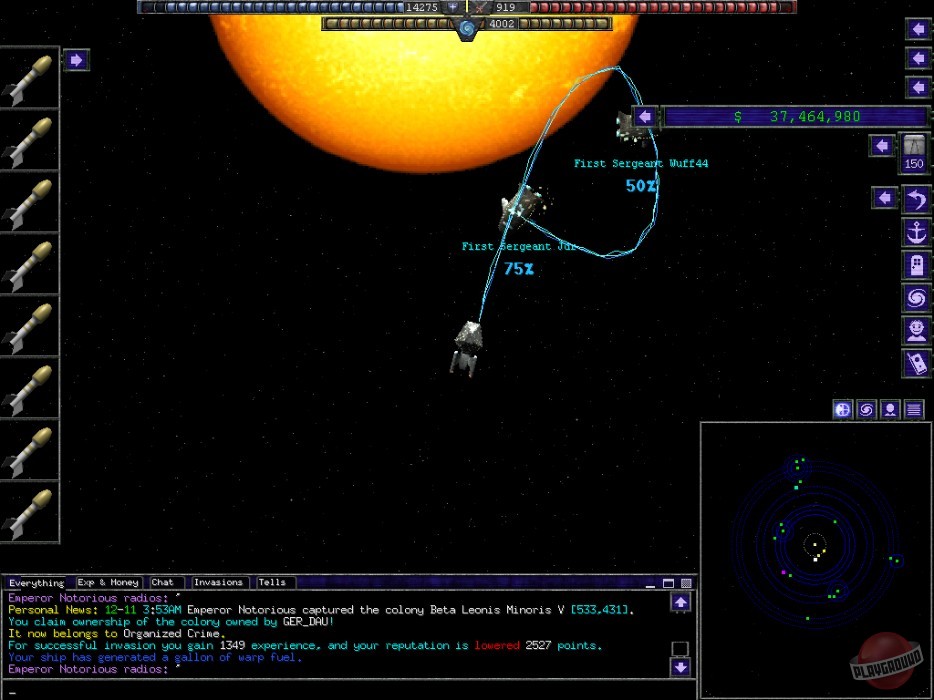Click the chat scroll-up arrow

point(681,602)
